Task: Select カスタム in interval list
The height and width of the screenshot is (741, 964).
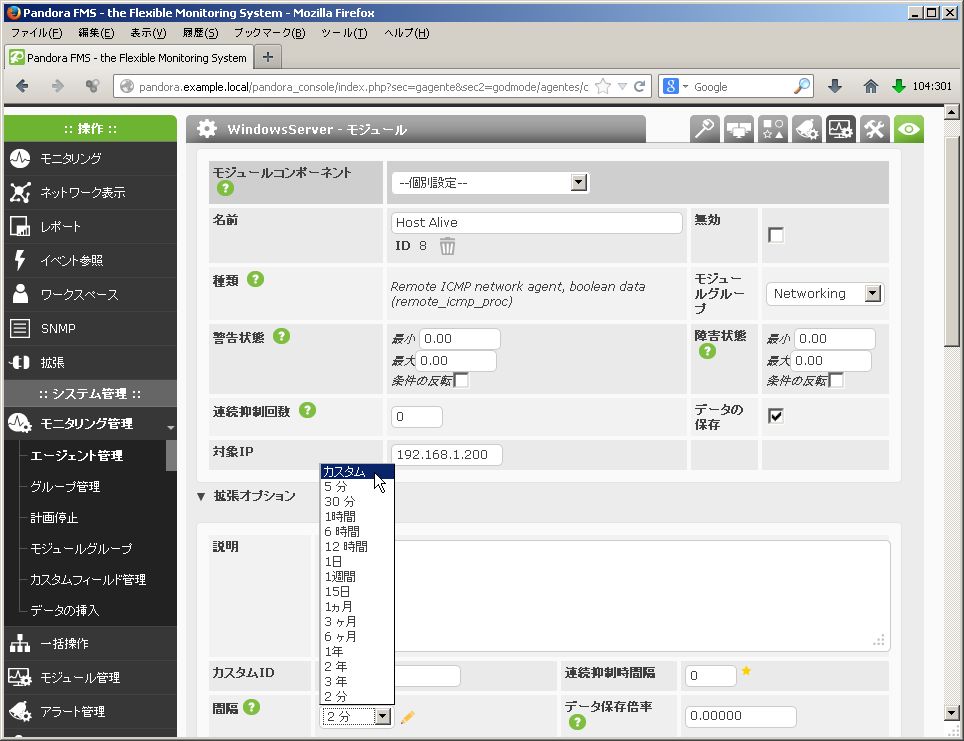Action: click(357, 472)
